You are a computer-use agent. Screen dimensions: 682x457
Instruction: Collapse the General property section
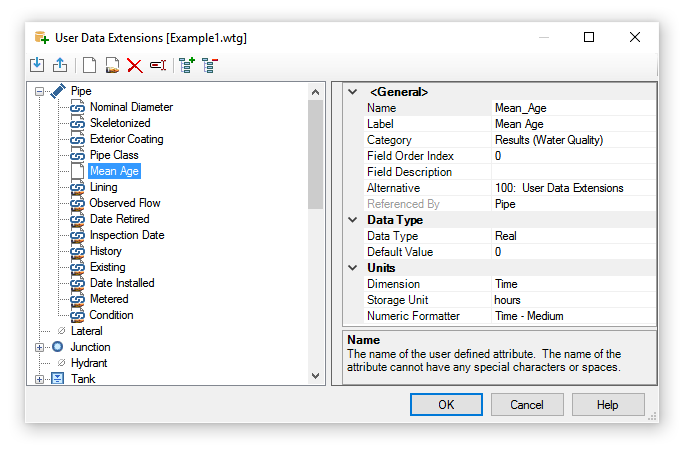point(352,92)
